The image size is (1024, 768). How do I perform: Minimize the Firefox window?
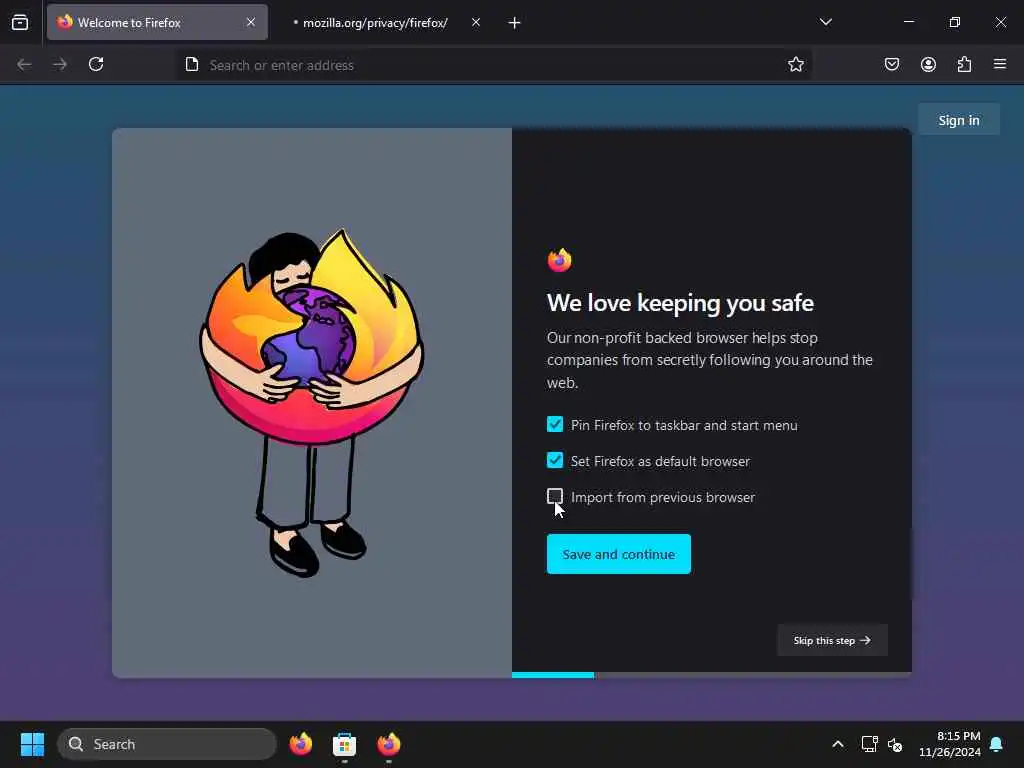coord(908,22)
